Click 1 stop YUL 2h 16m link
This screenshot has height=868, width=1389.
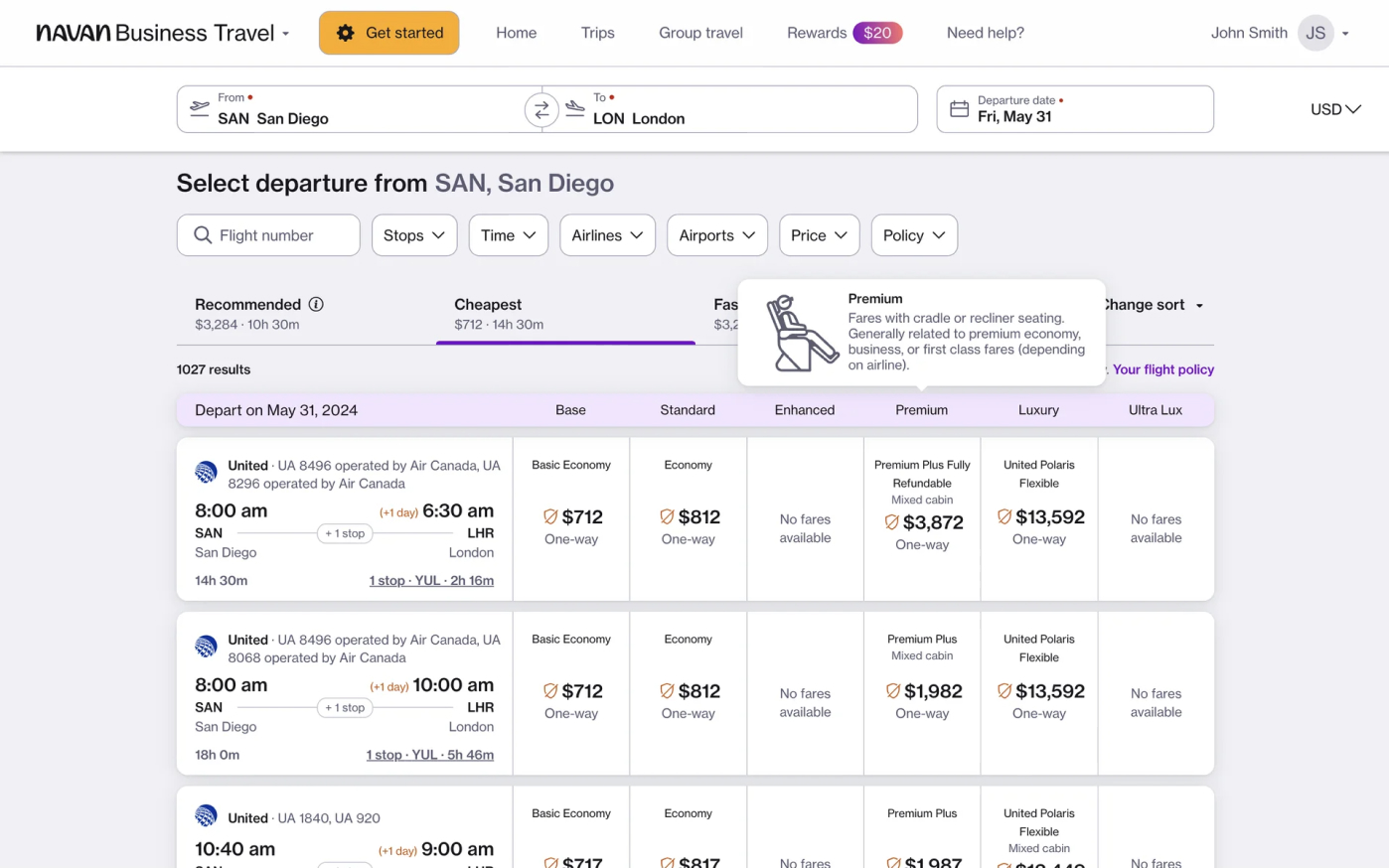(x=431, y=581)
